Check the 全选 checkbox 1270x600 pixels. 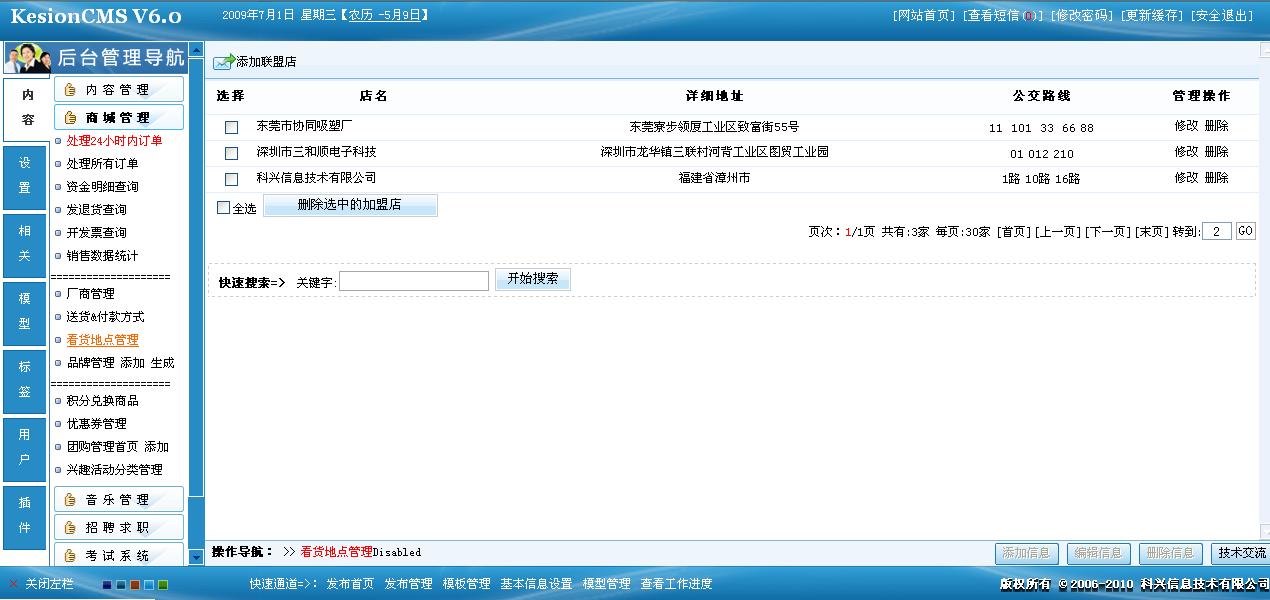point(225,208)
